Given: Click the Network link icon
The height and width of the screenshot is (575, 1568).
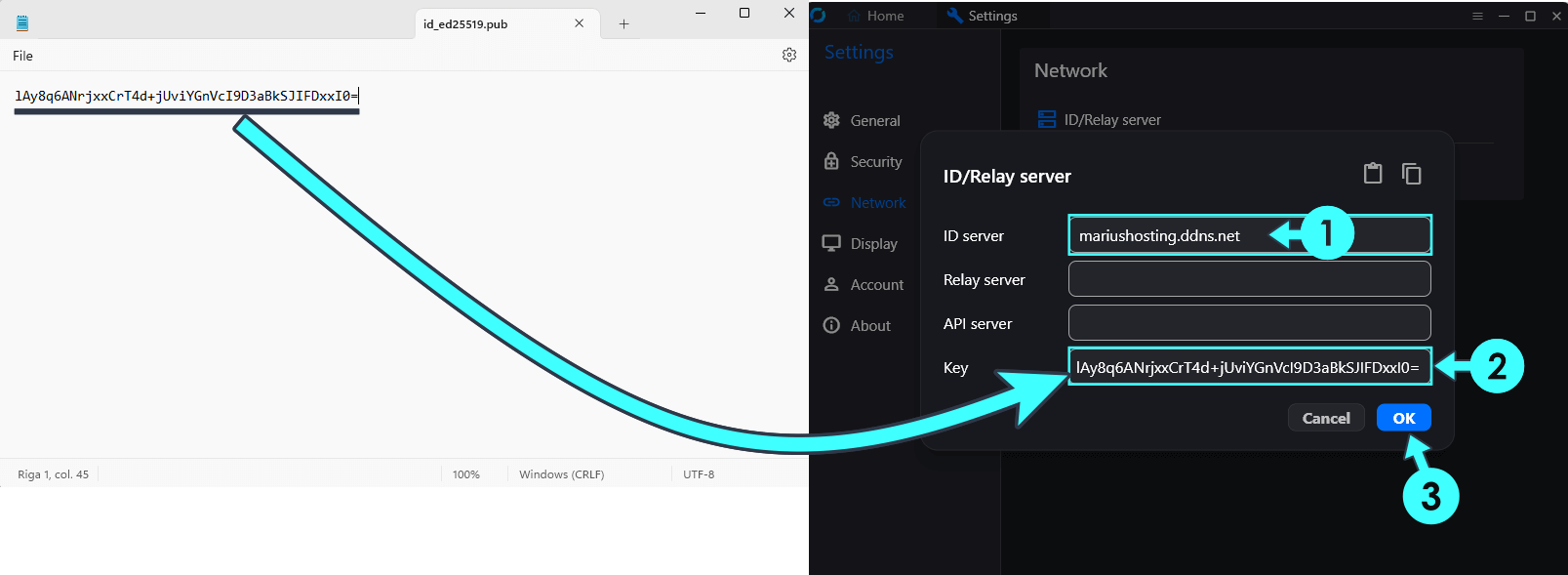Looking at the screenshot, I should [x=831, y=202].
